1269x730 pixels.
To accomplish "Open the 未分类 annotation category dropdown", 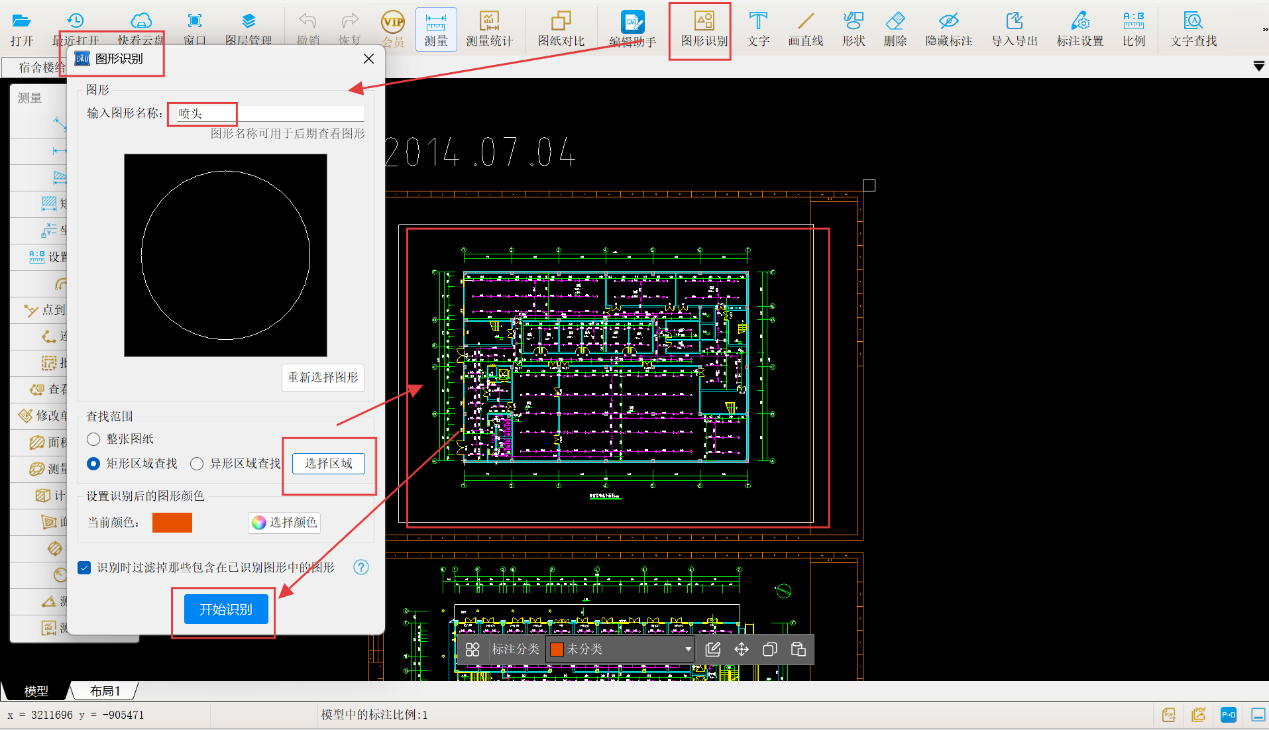I will point(620,649).
